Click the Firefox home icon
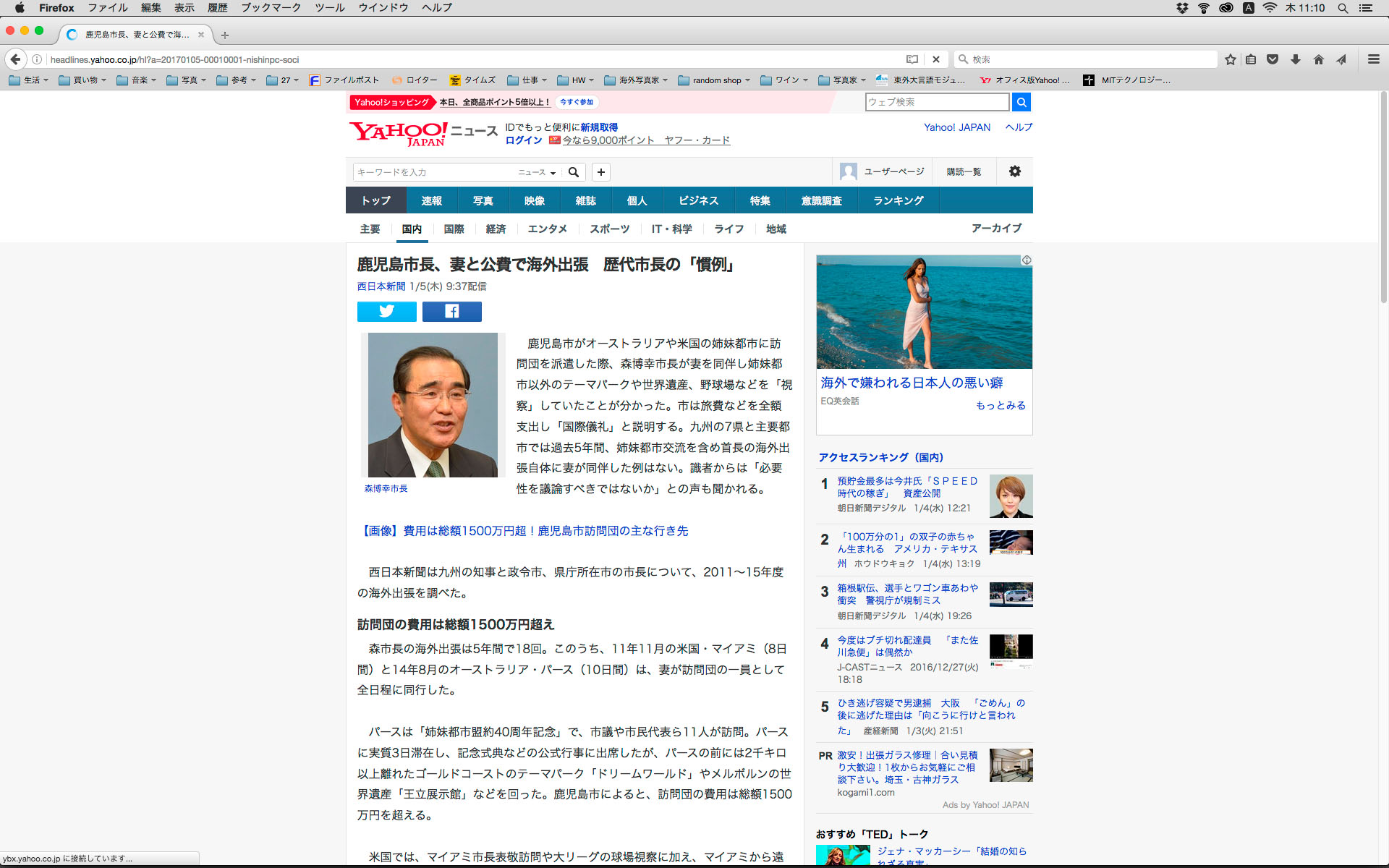The image size is (1389, 868). tap(1318, 59)
